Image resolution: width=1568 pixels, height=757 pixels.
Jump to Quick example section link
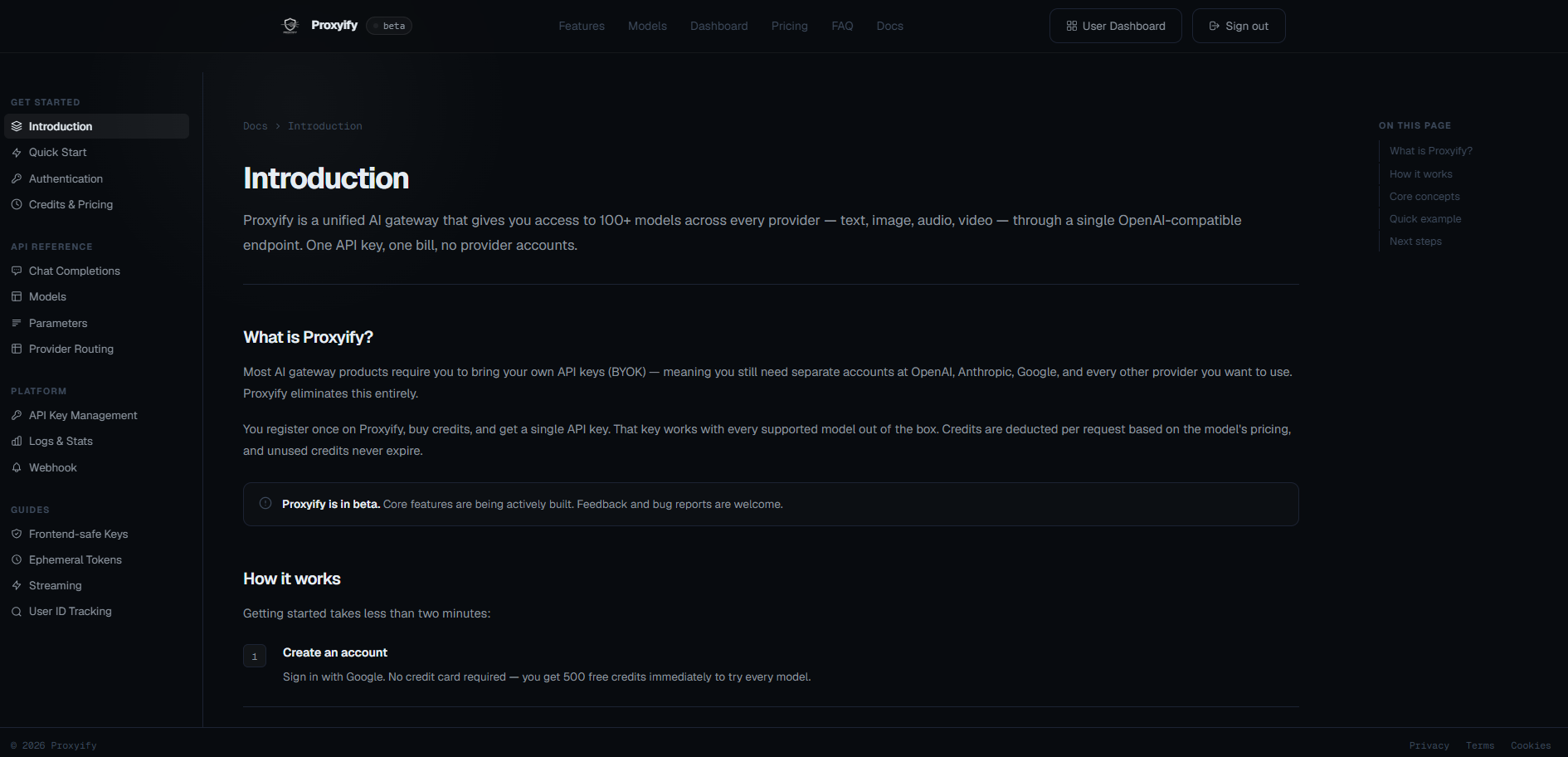(x=1425, y=219)
